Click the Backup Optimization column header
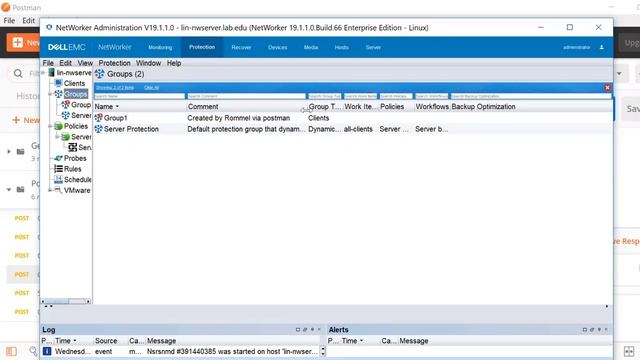Viewport: 640px width, 360px height. [x=483, y=107]
